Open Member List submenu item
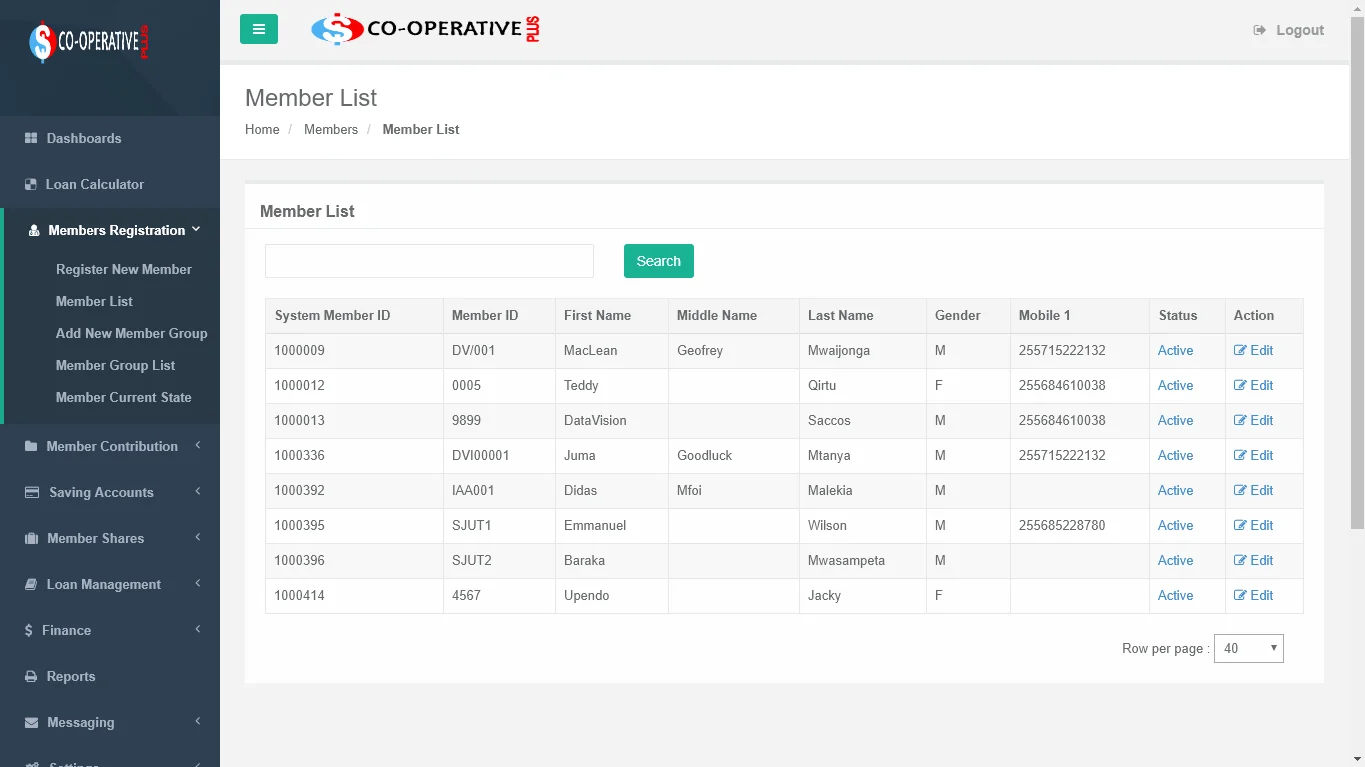Screen dimensions: 1365x767 (94, 301)
